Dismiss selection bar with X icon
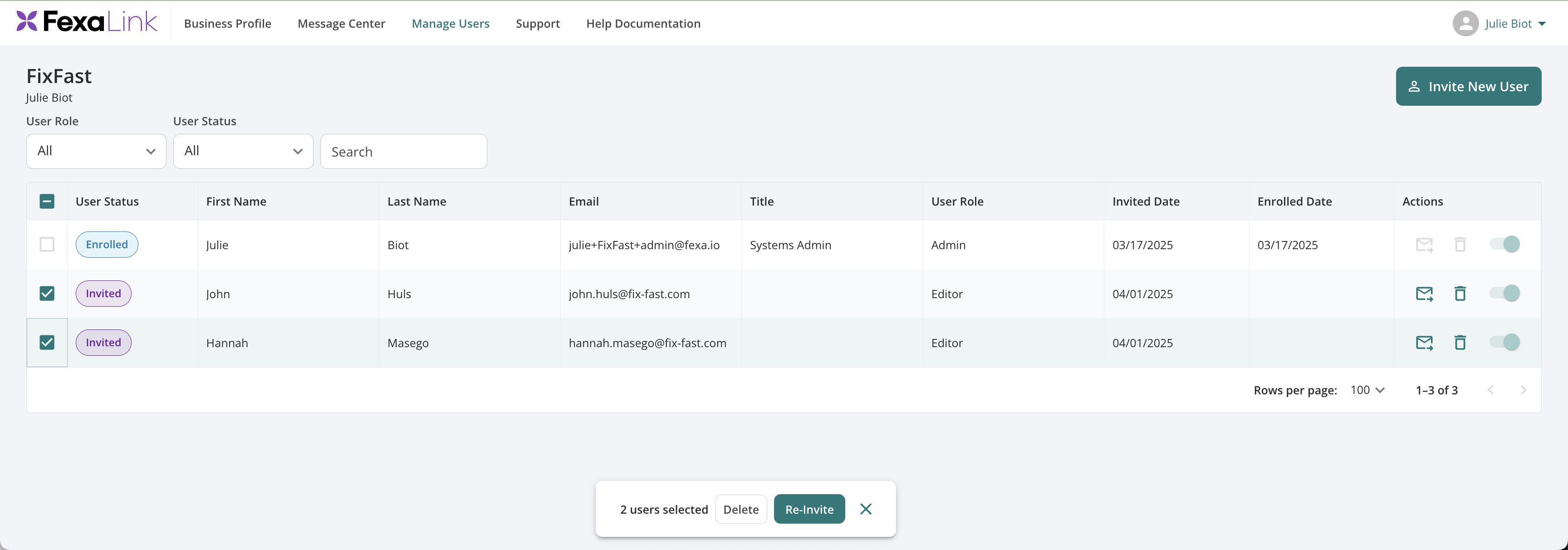1568x550 pixels. click(x=866, y=509)
